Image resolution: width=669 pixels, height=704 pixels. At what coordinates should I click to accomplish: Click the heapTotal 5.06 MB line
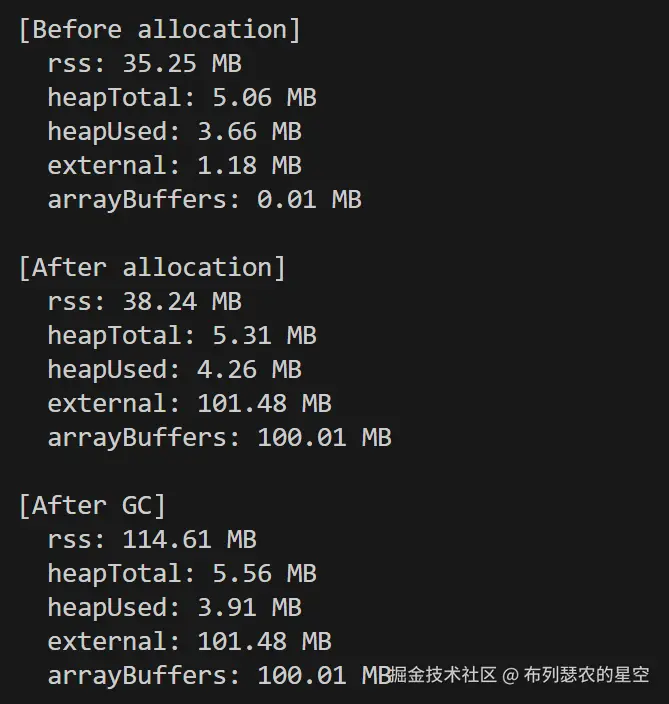(181, 98)
